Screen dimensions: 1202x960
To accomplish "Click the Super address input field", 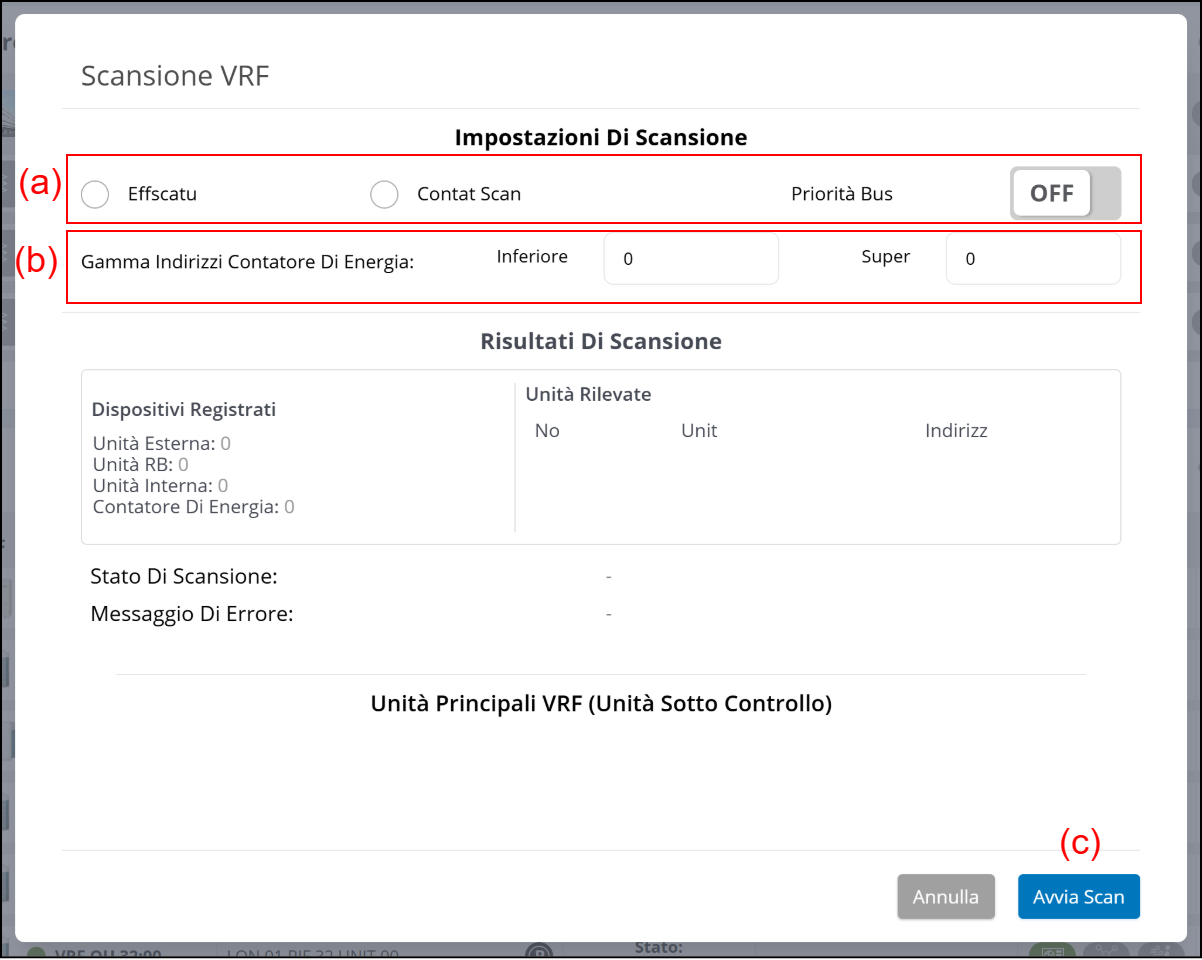I will tap(1032, 259).
